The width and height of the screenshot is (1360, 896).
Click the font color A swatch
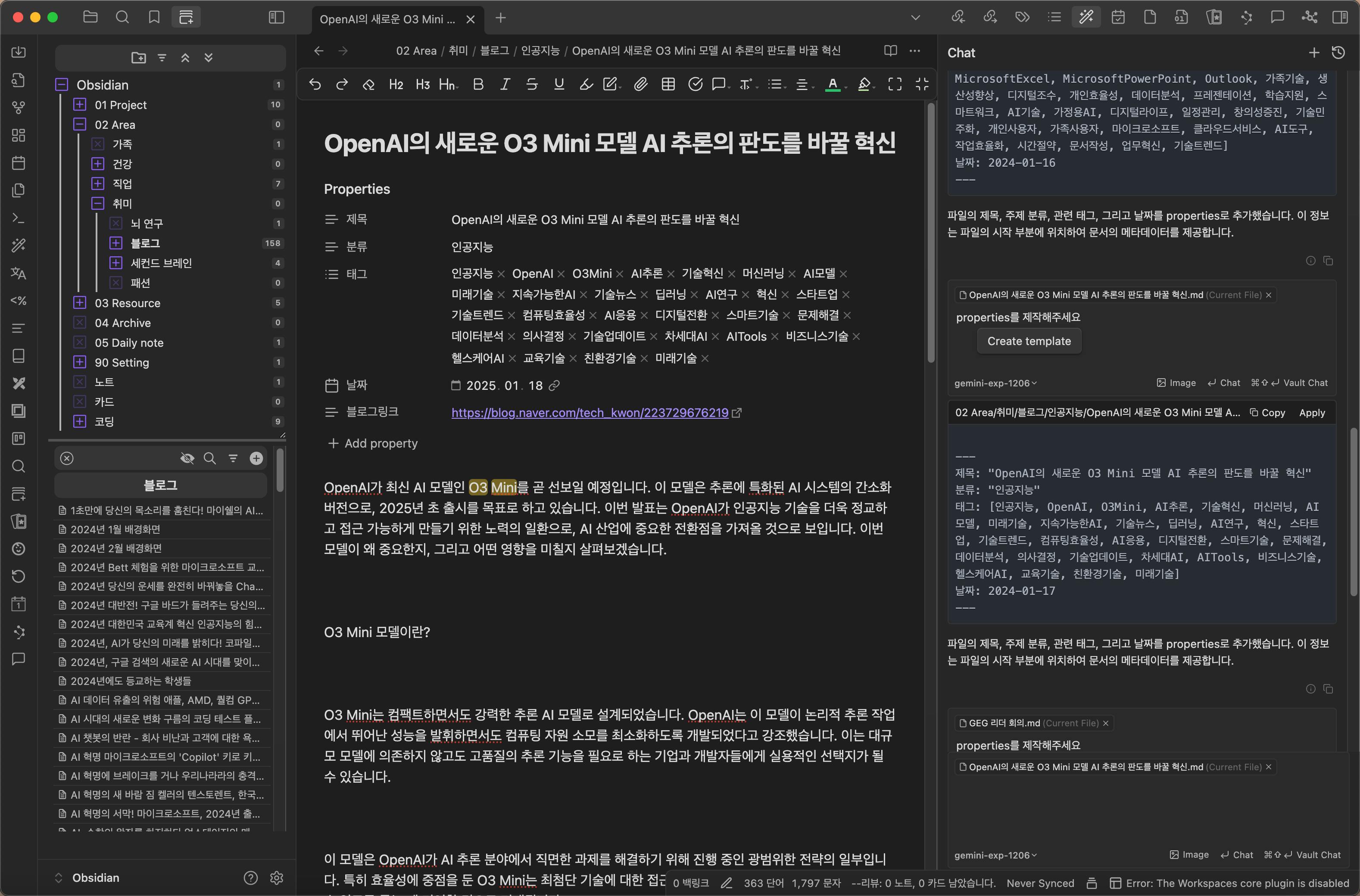[x=833, y=84]
